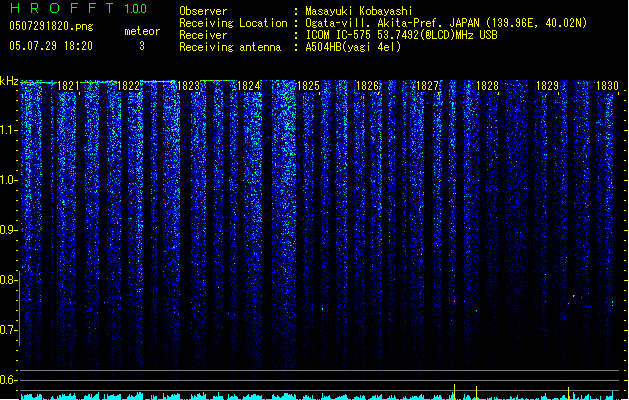
Task: Select receiver ICOM IC-575 frequency text
Action: pyautogui.click(x=401, y=35)
